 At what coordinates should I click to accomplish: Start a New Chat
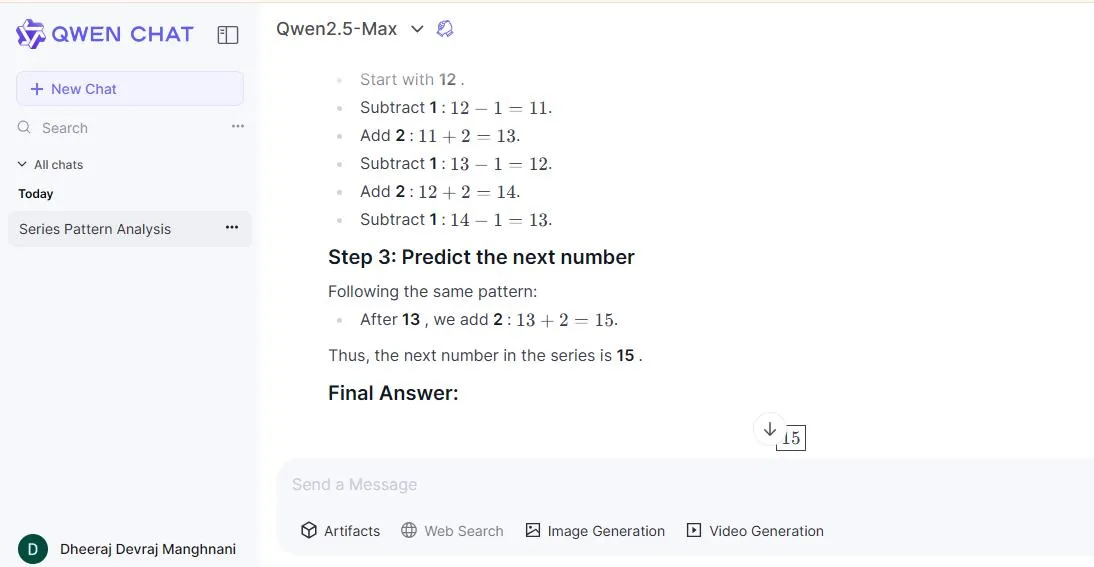[x=130, y=89]
